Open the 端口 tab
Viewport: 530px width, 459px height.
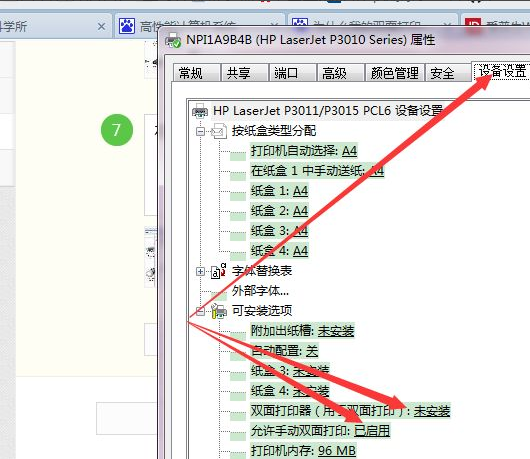coord(293,73)
